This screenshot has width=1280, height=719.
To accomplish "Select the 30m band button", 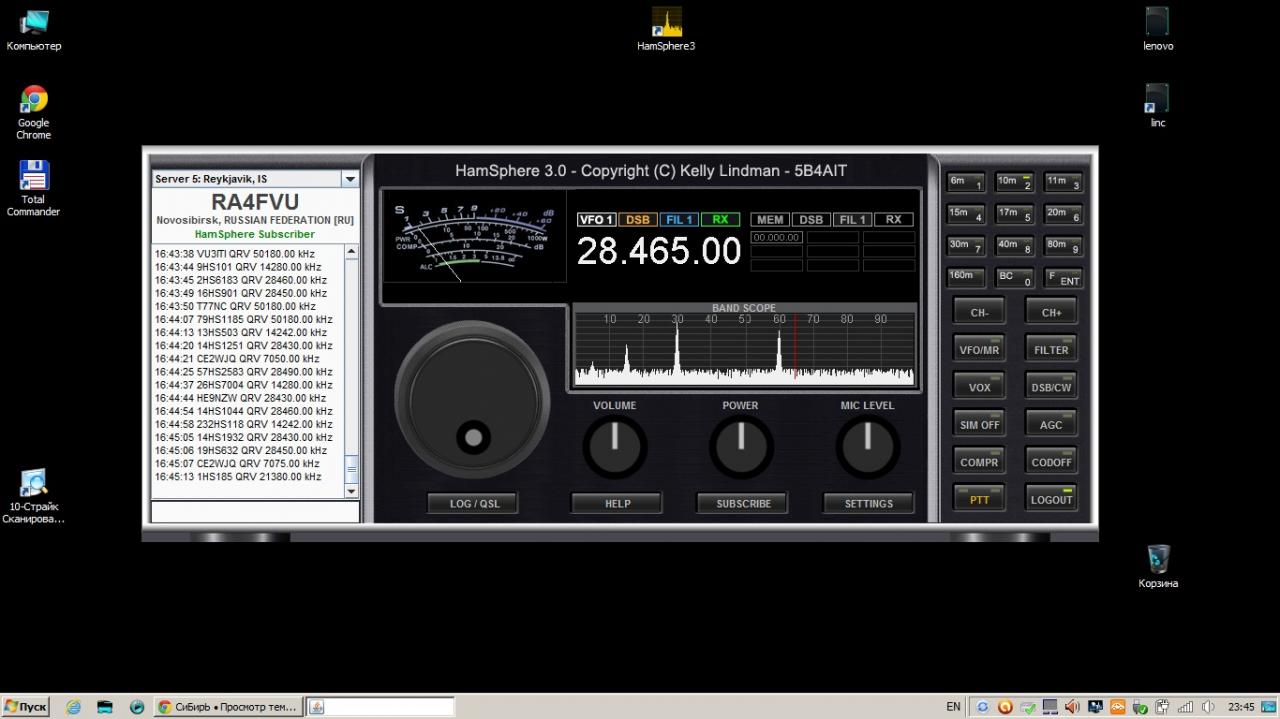I will coord(966,246).
